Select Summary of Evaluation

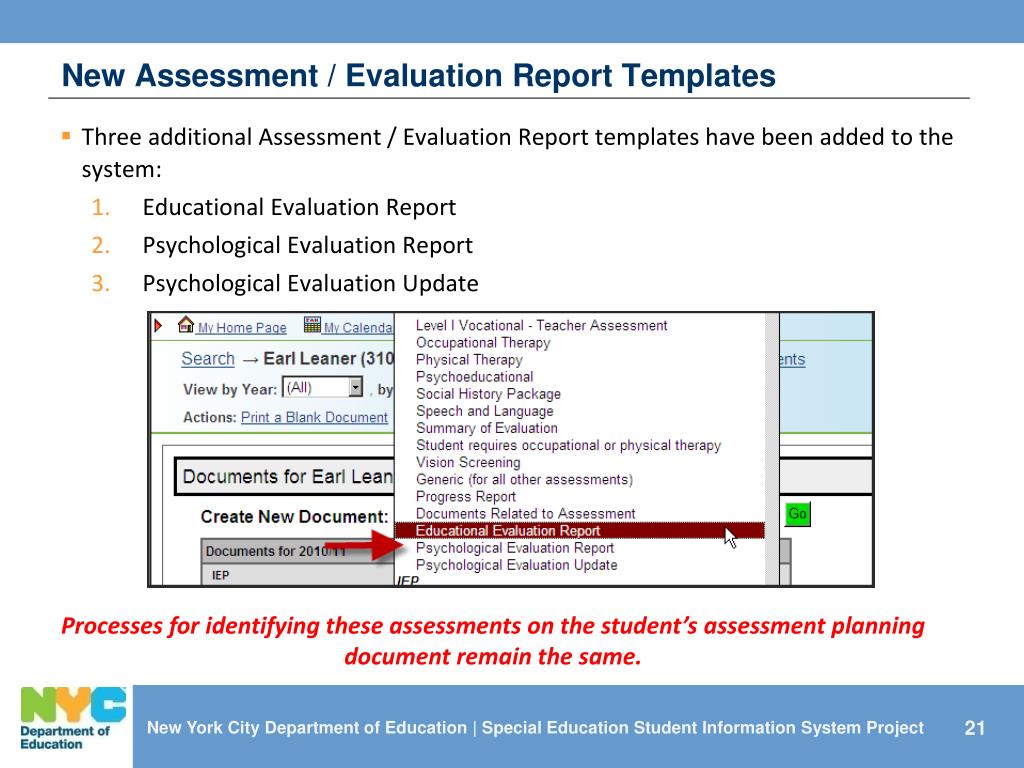(487, 428)
